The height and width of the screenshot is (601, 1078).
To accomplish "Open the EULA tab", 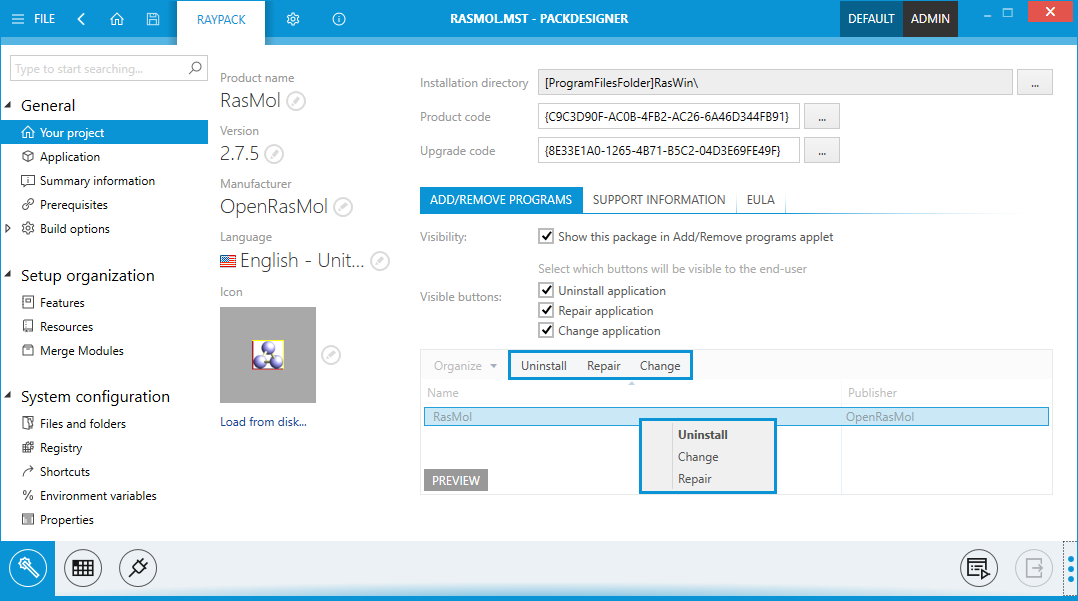I will pos(761,200).
